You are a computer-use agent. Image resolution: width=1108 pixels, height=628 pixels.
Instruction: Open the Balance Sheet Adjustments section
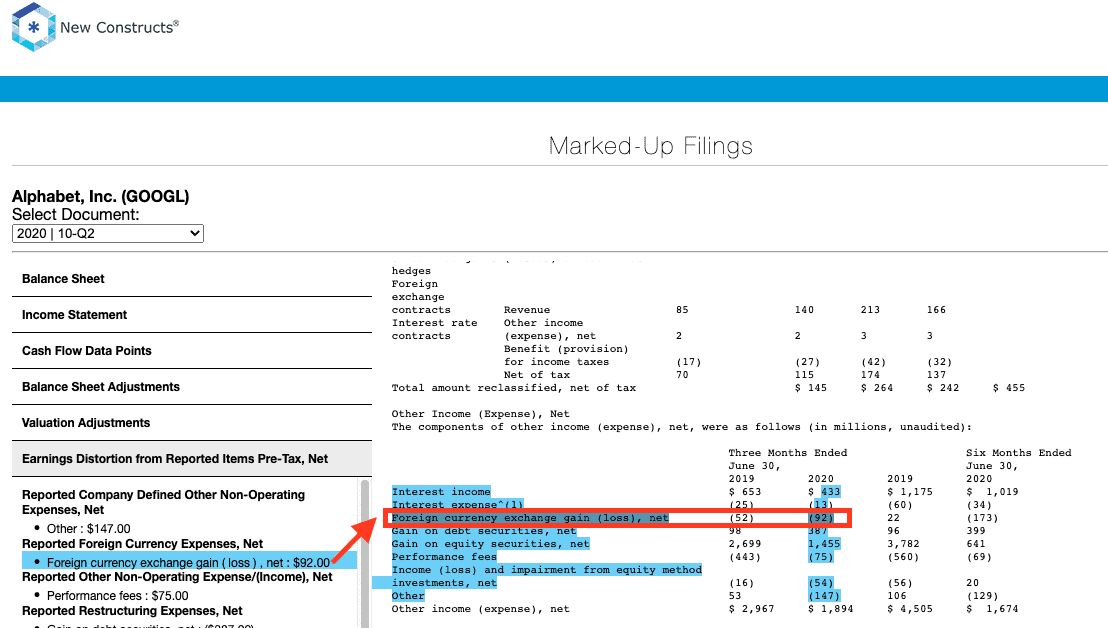coord(191,387)
